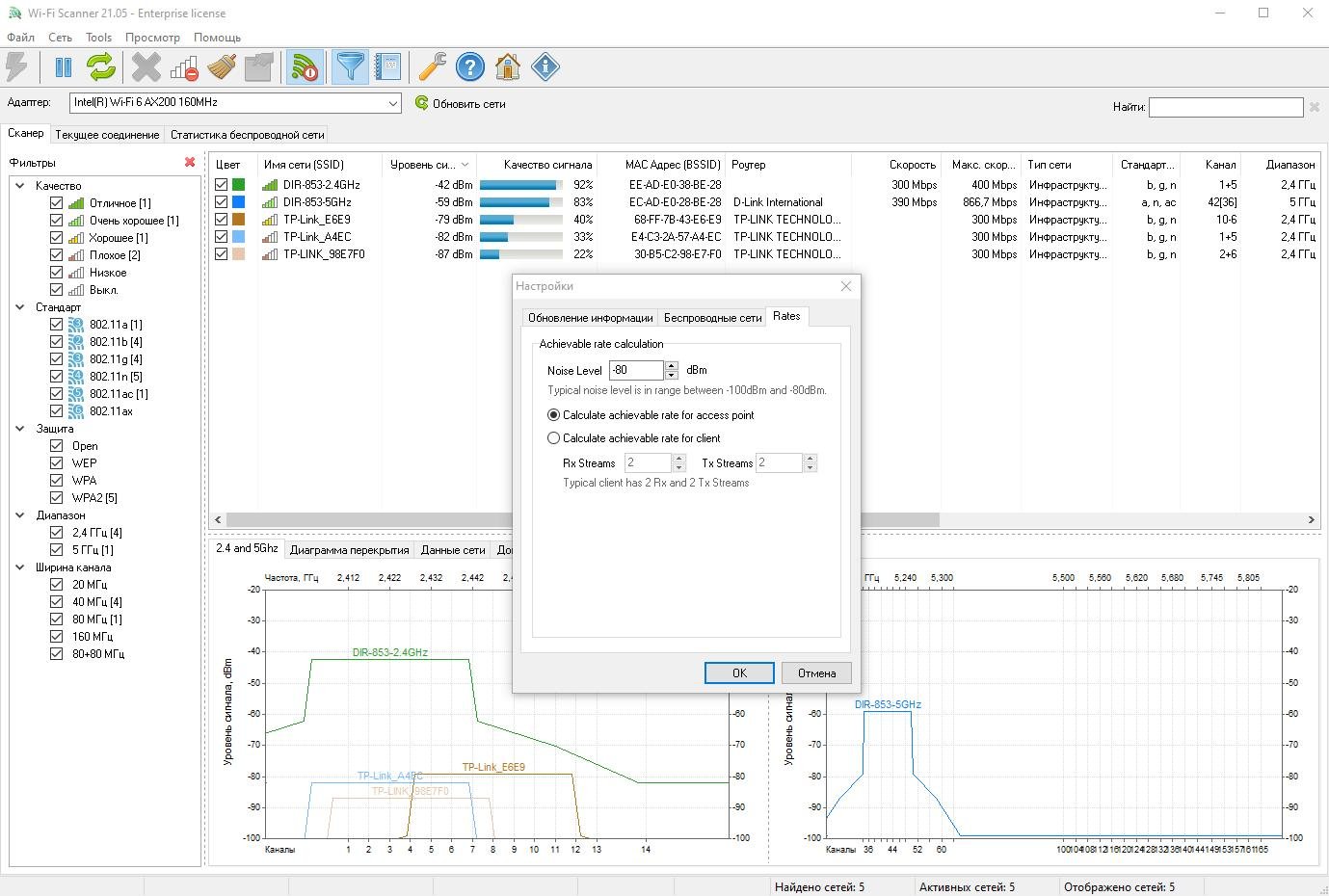This screenshot has width=1329, height=896.
Task: Open the Просмотр menu
Action: point(152,38)
